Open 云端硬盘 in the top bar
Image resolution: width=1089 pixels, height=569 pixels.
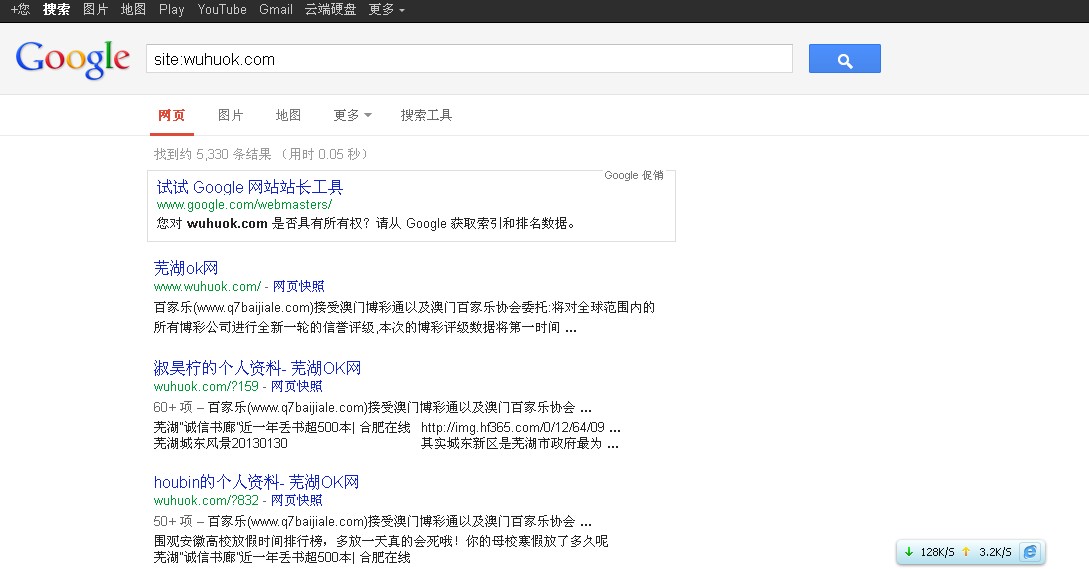331,10
